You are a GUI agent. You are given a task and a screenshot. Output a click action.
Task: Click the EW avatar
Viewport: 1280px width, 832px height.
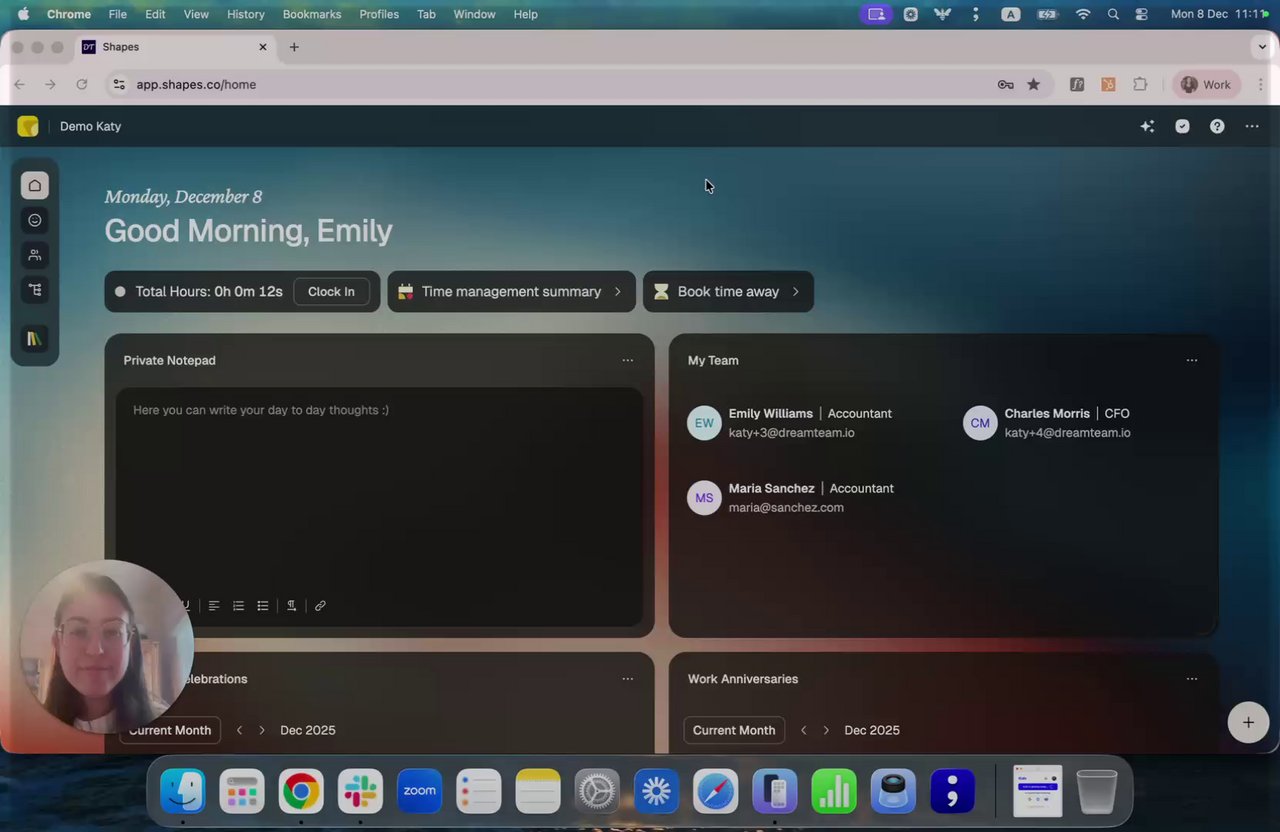[x=704, y=423]
